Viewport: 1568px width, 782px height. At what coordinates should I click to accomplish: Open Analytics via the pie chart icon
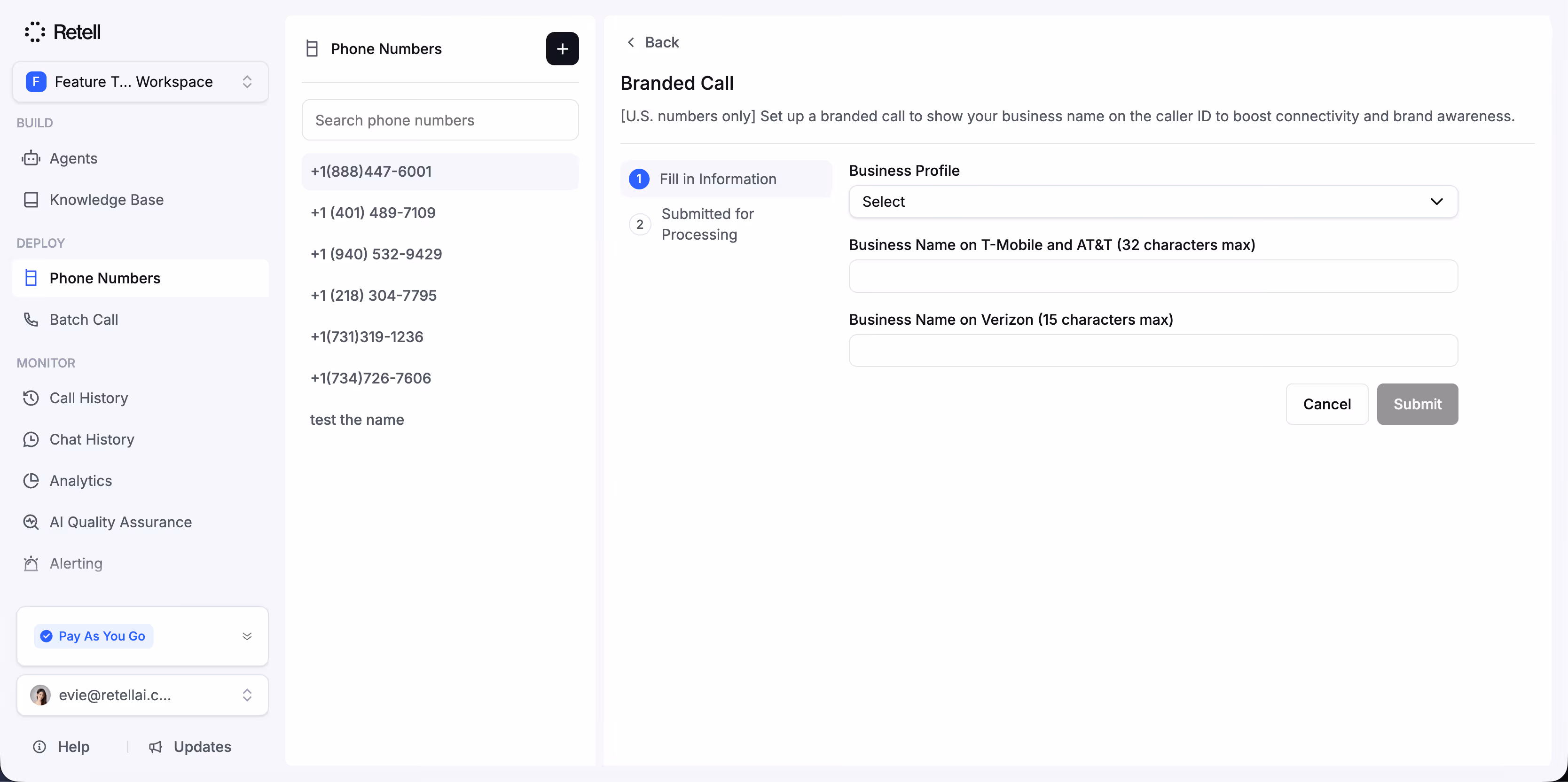[x=31, y=481]
